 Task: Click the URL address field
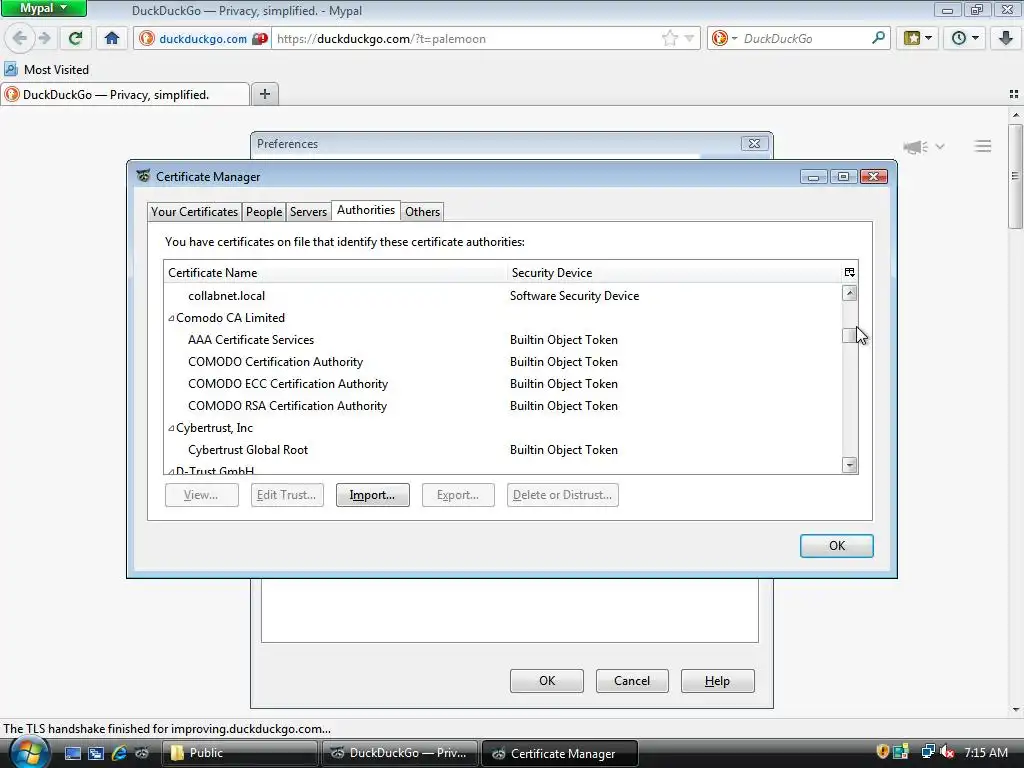pyautogui.click(x=467, y=39)
